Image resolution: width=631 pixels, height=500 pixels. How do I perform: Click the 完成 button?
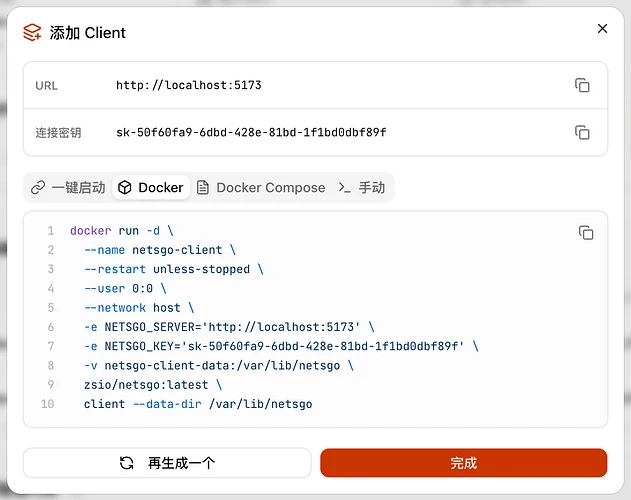click(x=464, y=463)
